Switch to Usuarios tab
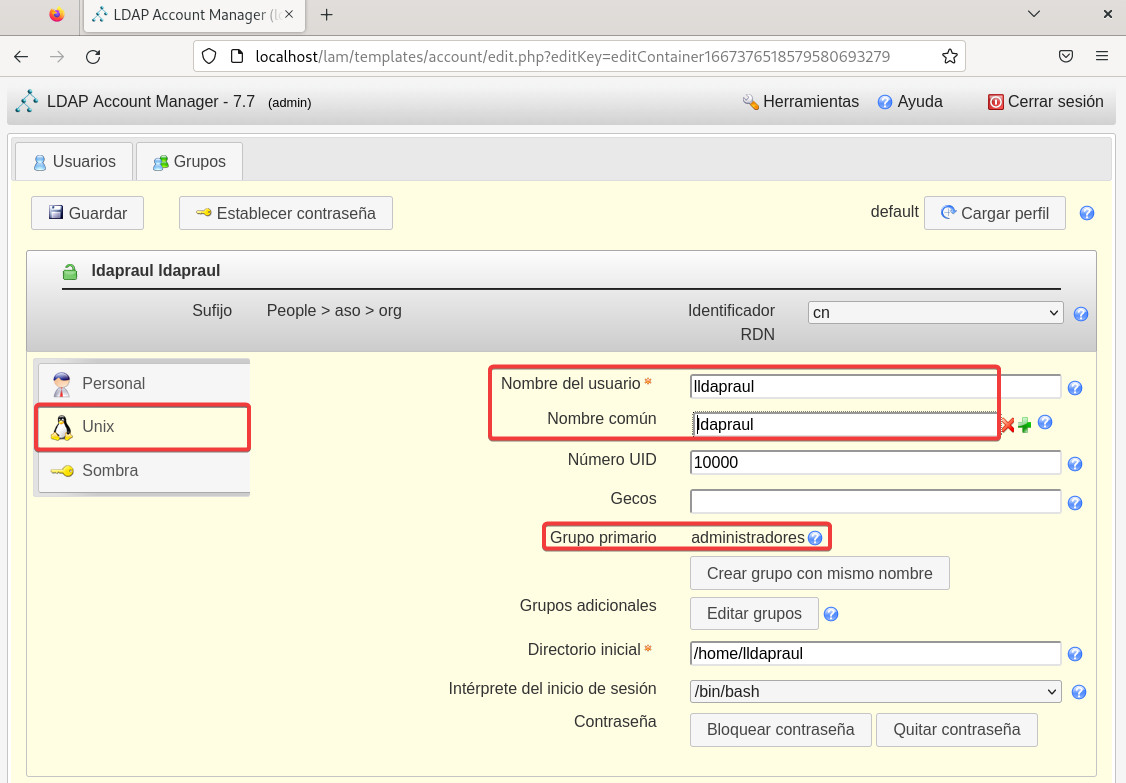The image size is (1126, 783). click(x=73, y=161)
